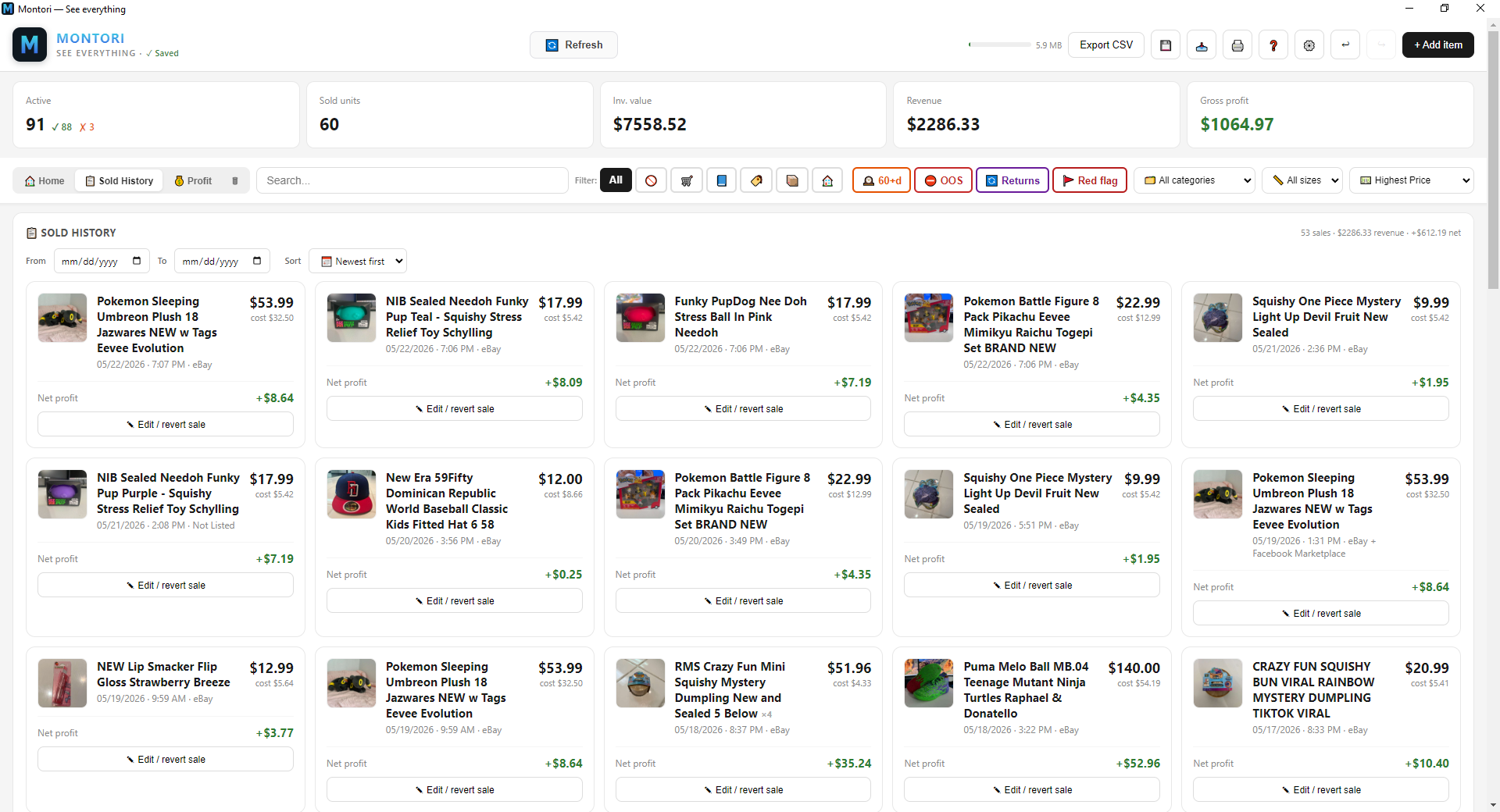1500x812 pixels.
Task: Select the Sold History tab
Action: click(120, 180)
